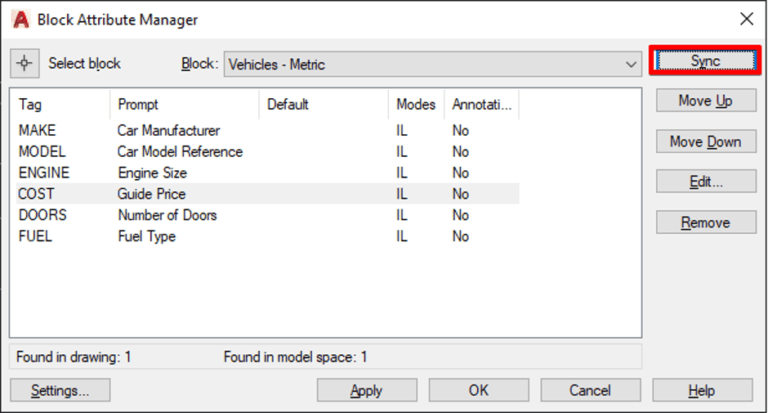Screen dimensions: 768x413
Task: Click the Apply button
Action: pyautogui.click(x=367, y=390)
